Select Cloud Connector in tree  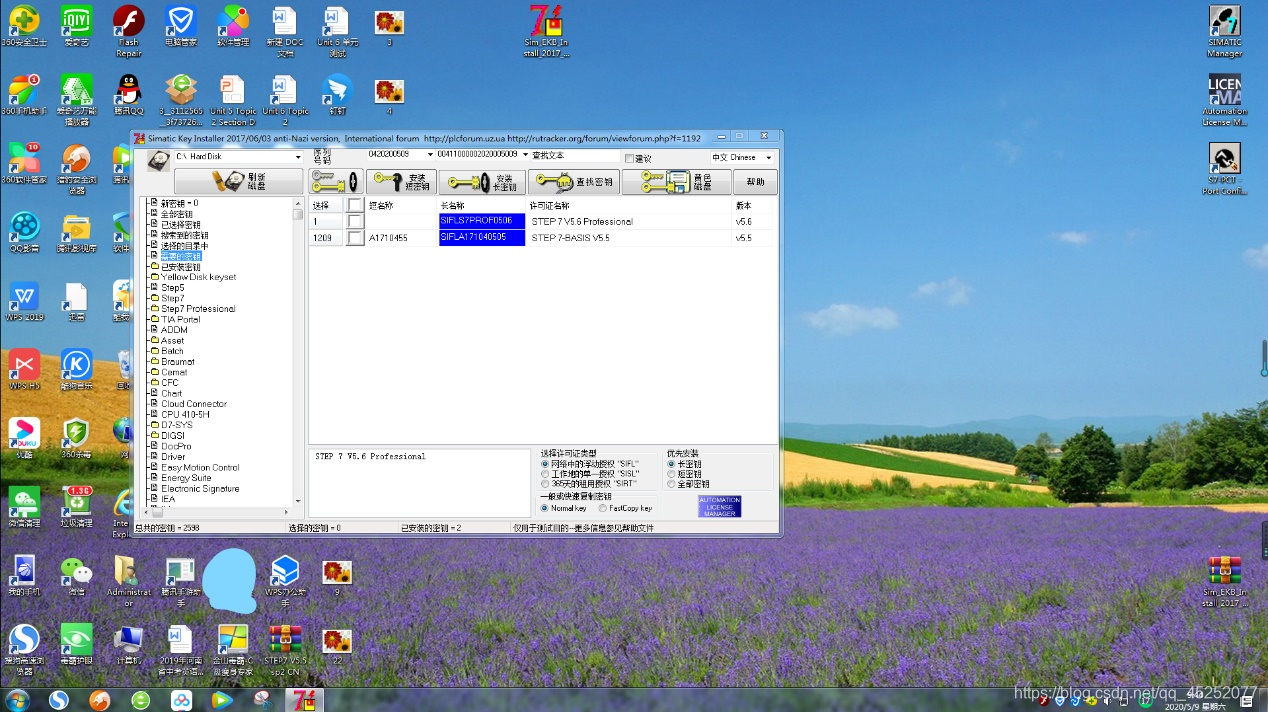pyautogui.click(x=194, y=404)
